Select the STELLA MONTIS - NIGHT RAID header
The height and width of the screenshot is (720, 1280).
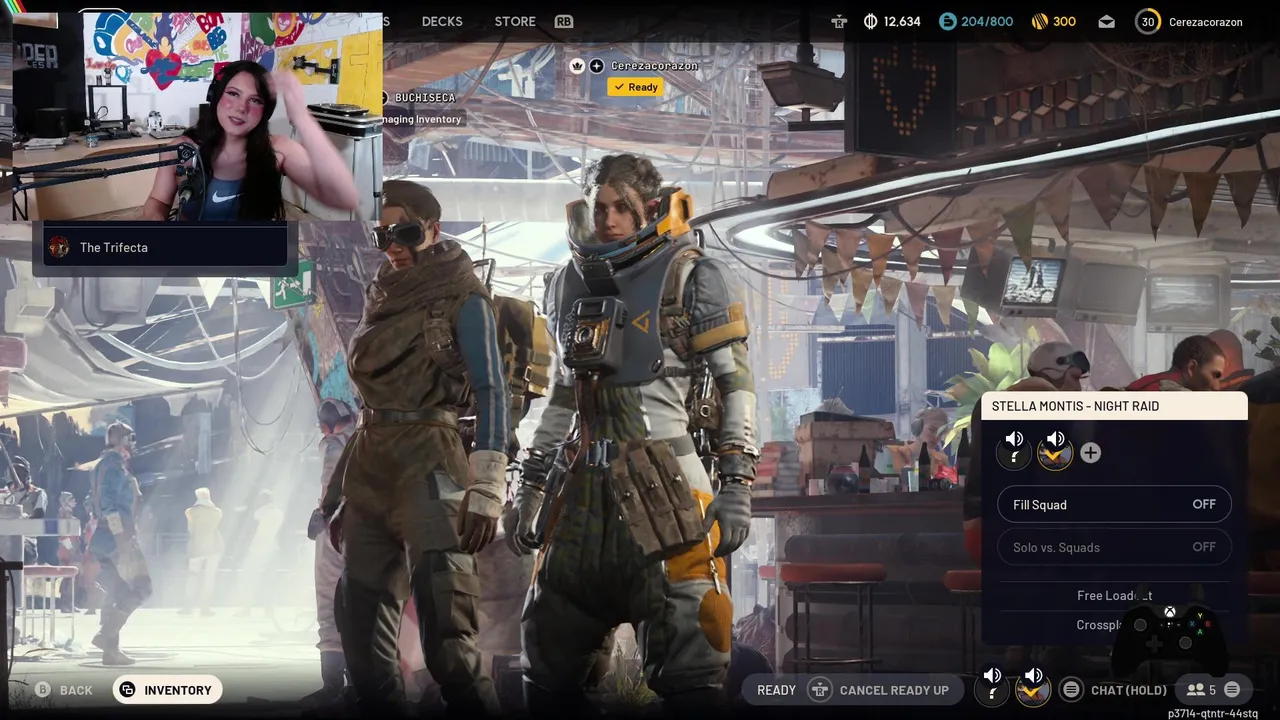(x=1114, y=406)
